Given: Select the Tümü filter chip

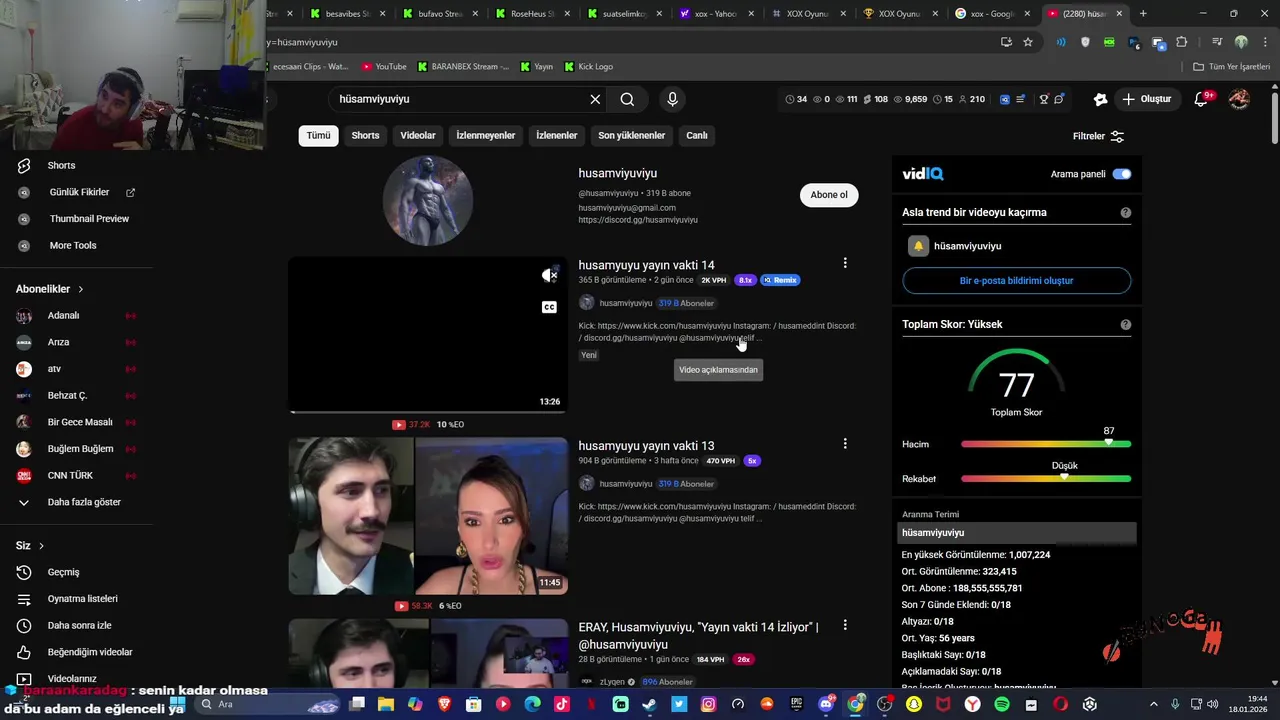Looking at the screenshot, I should [318, 135].
